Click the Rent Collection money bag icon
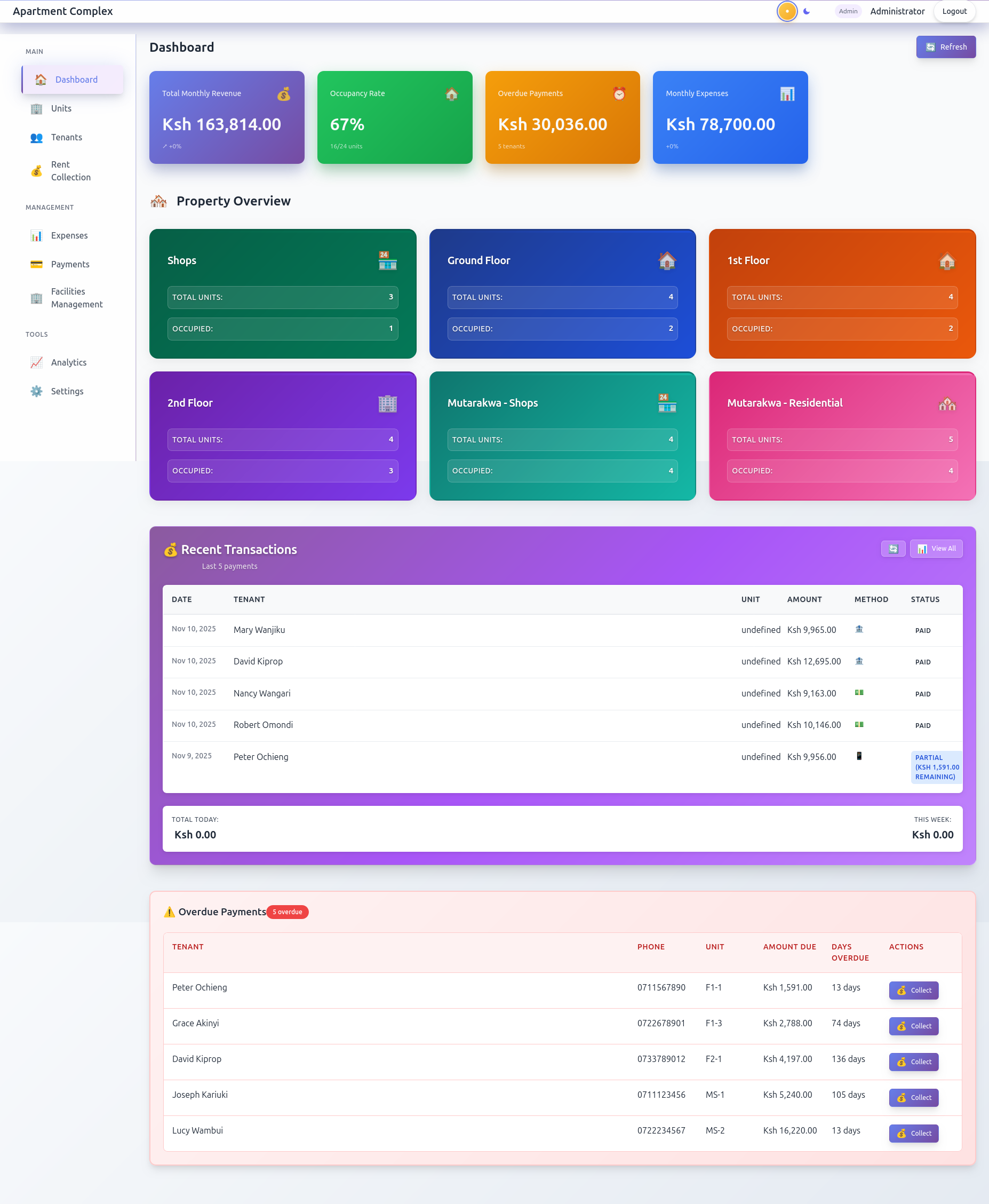989x1204 pixels. pyautogui.click(x=36, y=171)
